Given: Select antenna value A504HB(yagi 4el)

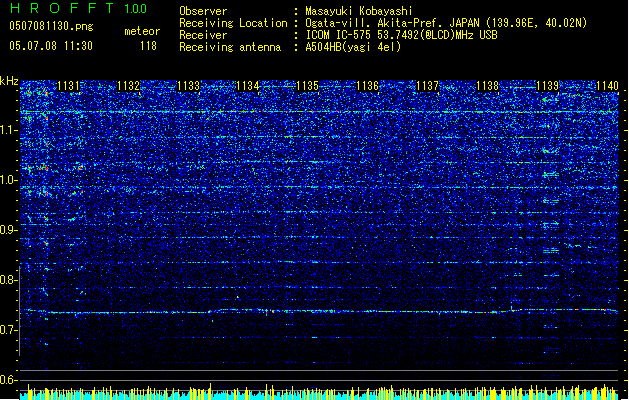Looking at the screenshot, I should [x=353, y=47].
